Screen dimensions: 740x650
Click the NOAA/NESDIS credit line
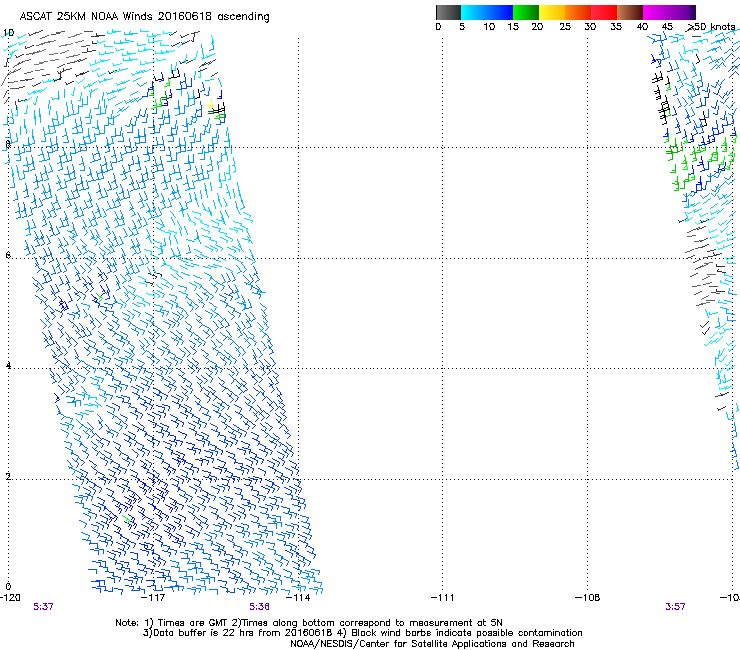coord(432,644)
